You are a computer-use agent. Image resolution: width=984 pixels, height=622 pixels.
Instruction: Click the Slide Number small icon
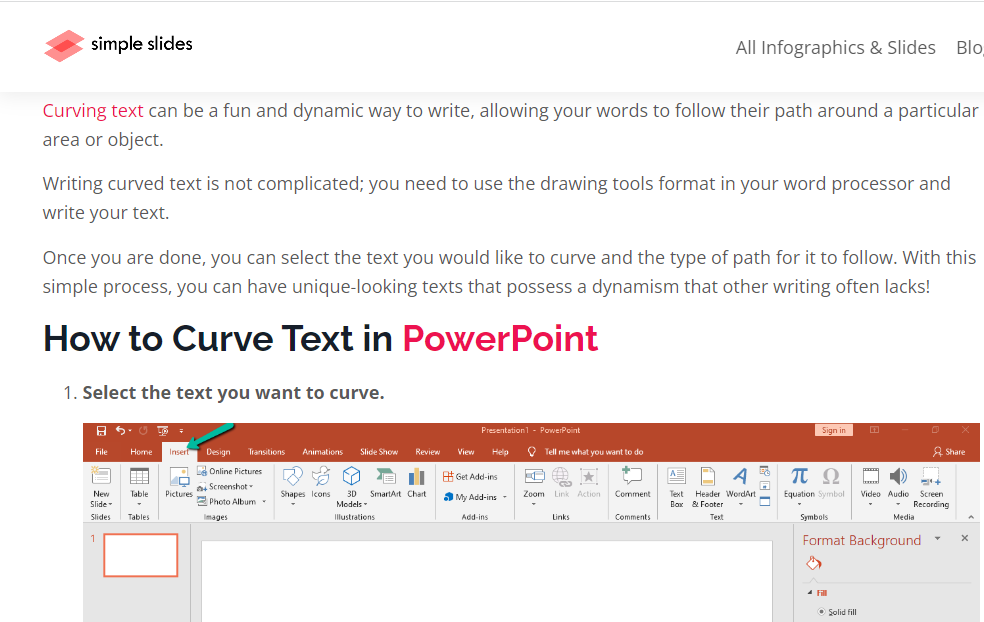764,486
